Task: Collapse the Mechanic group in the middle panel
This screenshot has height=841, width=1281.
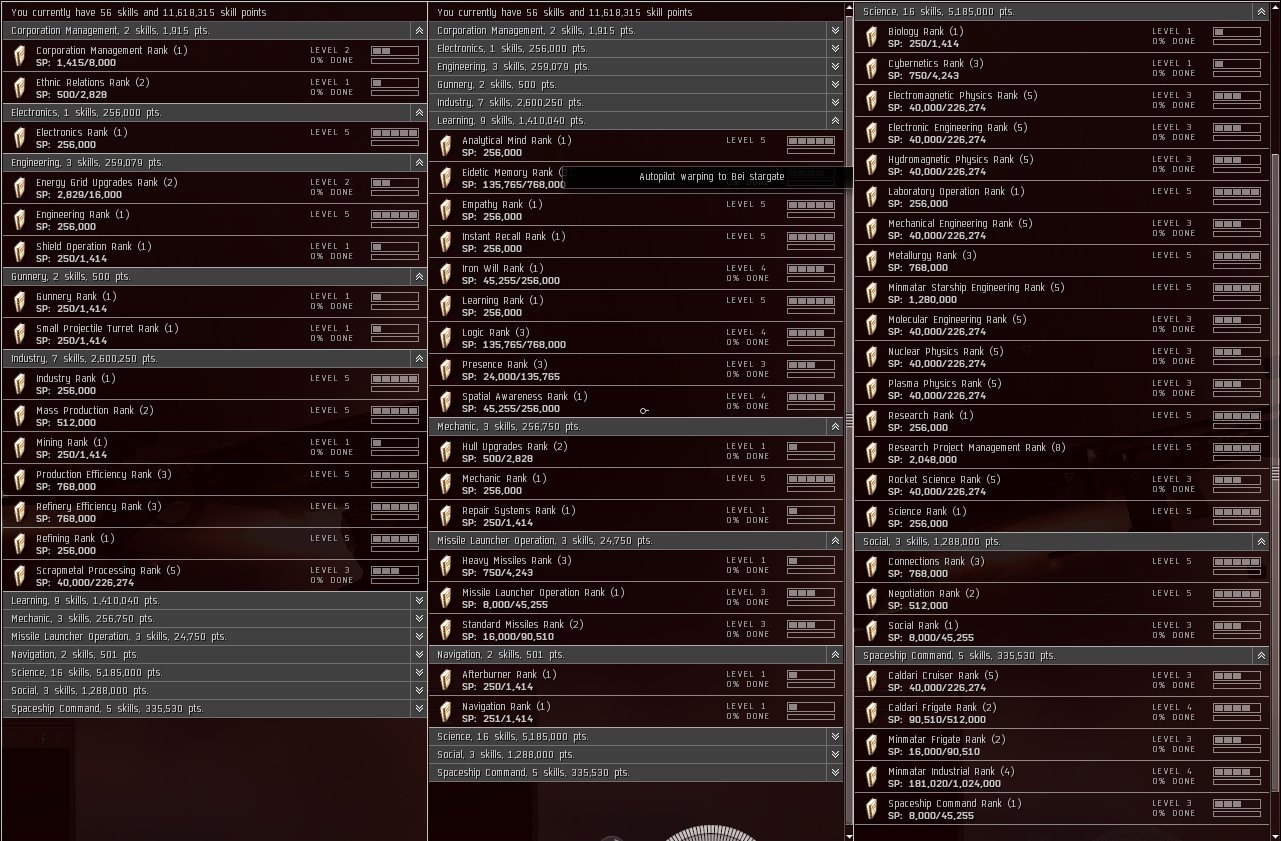Action: [835, 427]
